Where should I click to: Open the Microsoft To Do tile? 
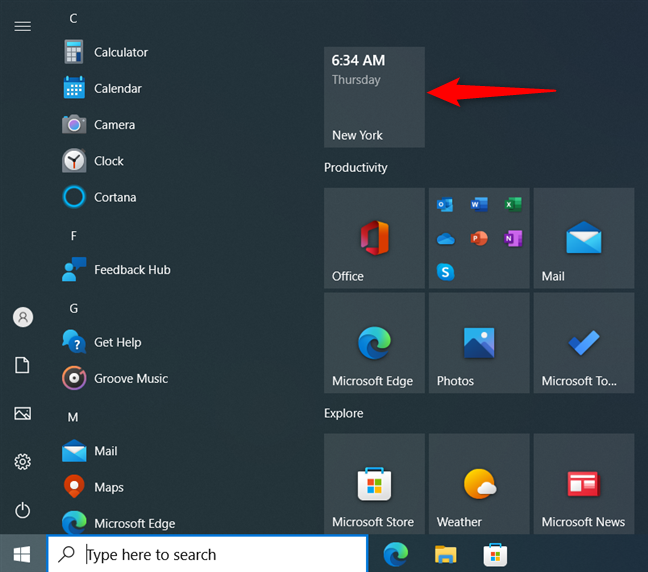coord(584,343)
